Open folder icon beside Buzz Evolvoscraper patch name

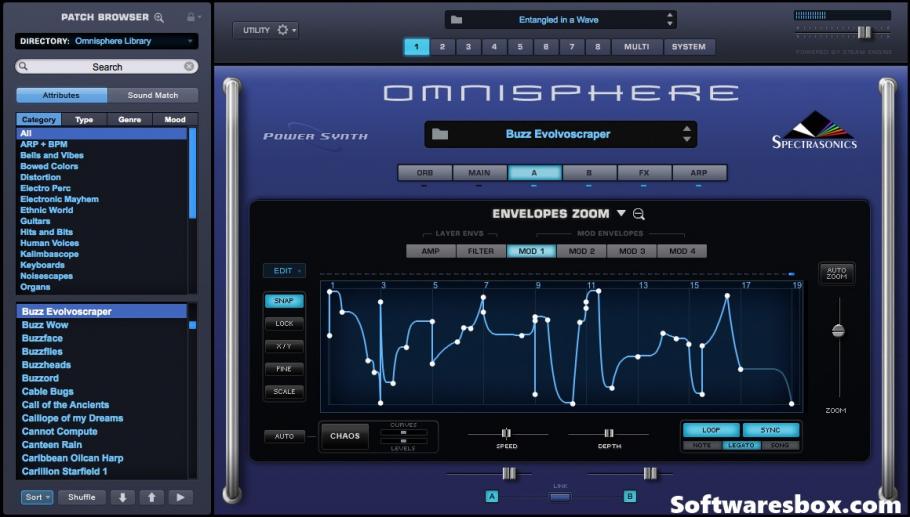click(440, 134)
